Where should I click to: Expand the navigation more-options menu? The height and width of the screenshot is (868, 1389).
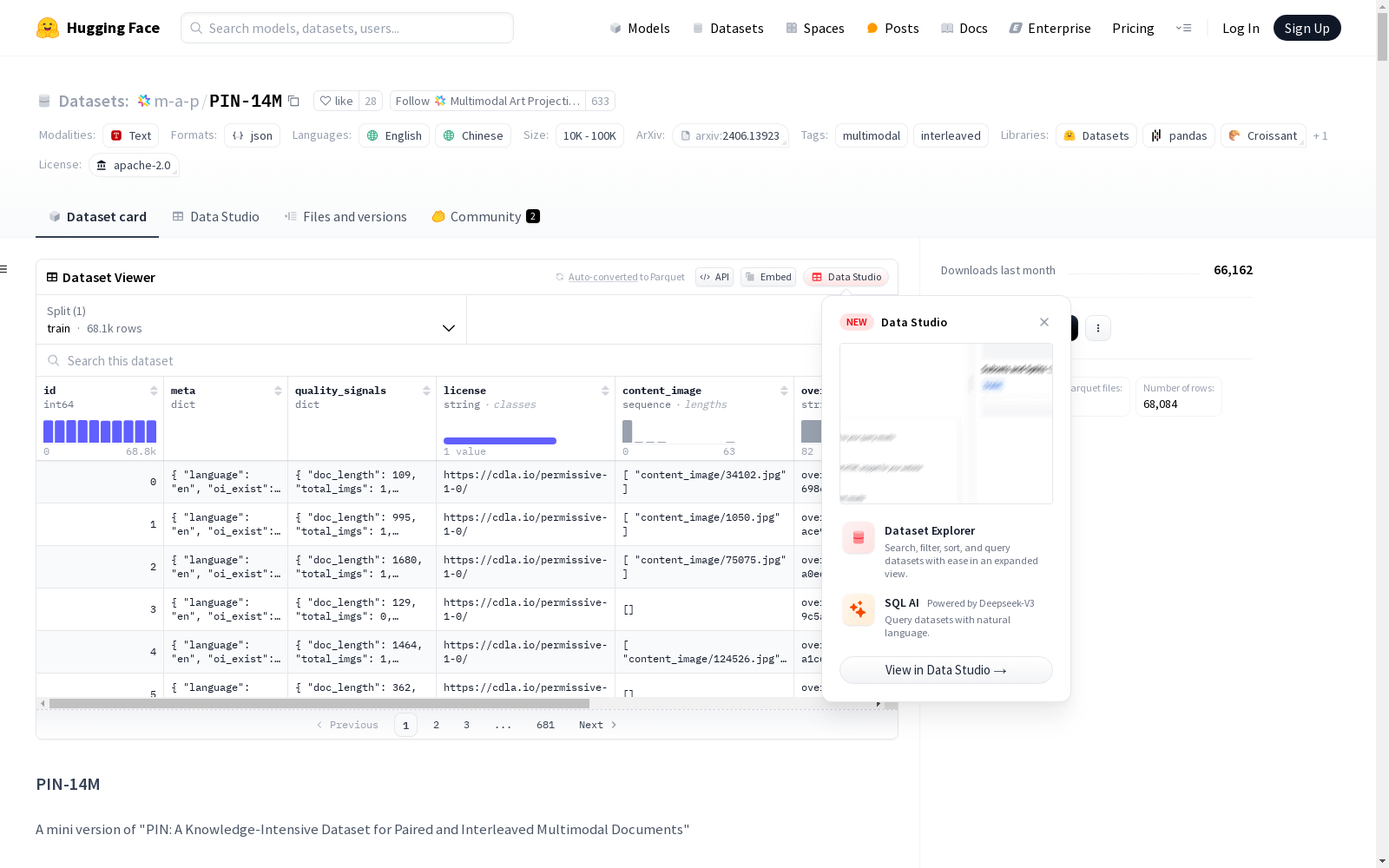[x=1183, y=28]
